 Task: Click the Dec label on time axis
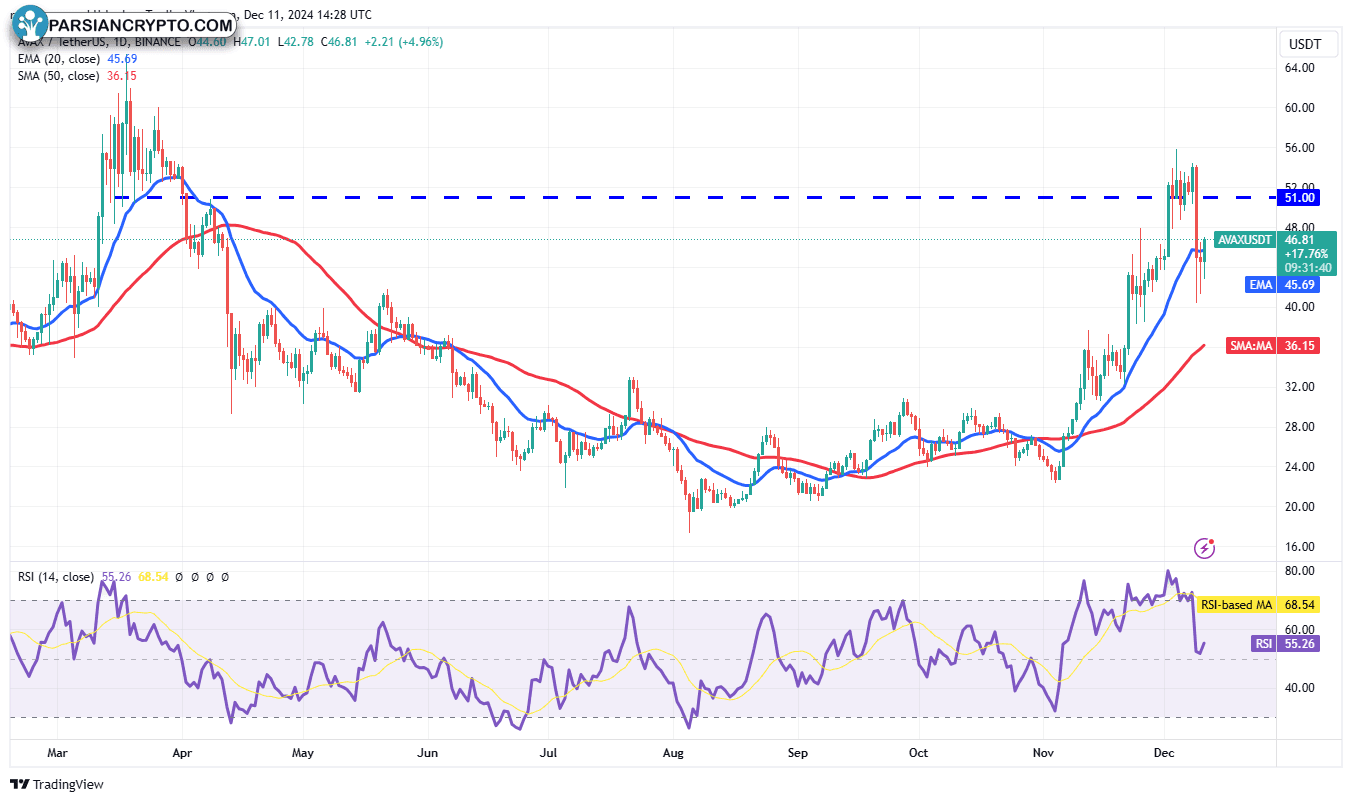(x=1164, y=751)
